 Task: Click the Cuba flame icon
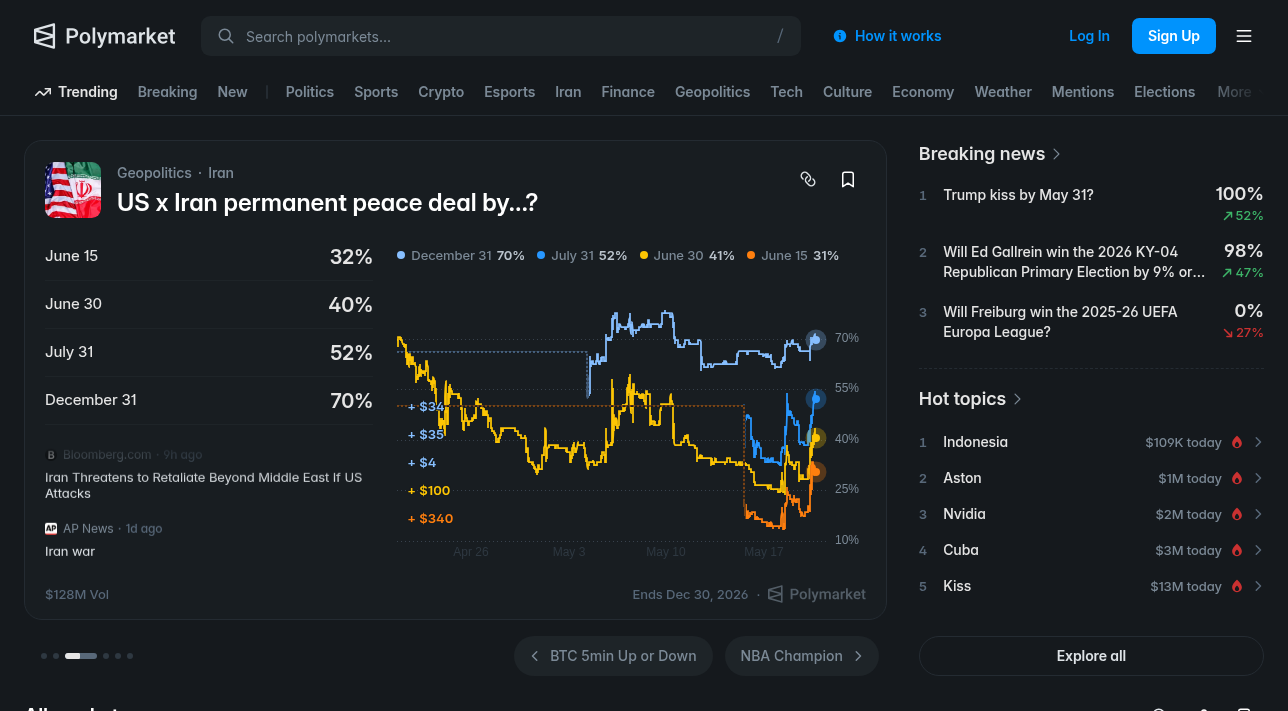tap(1236, 550)
